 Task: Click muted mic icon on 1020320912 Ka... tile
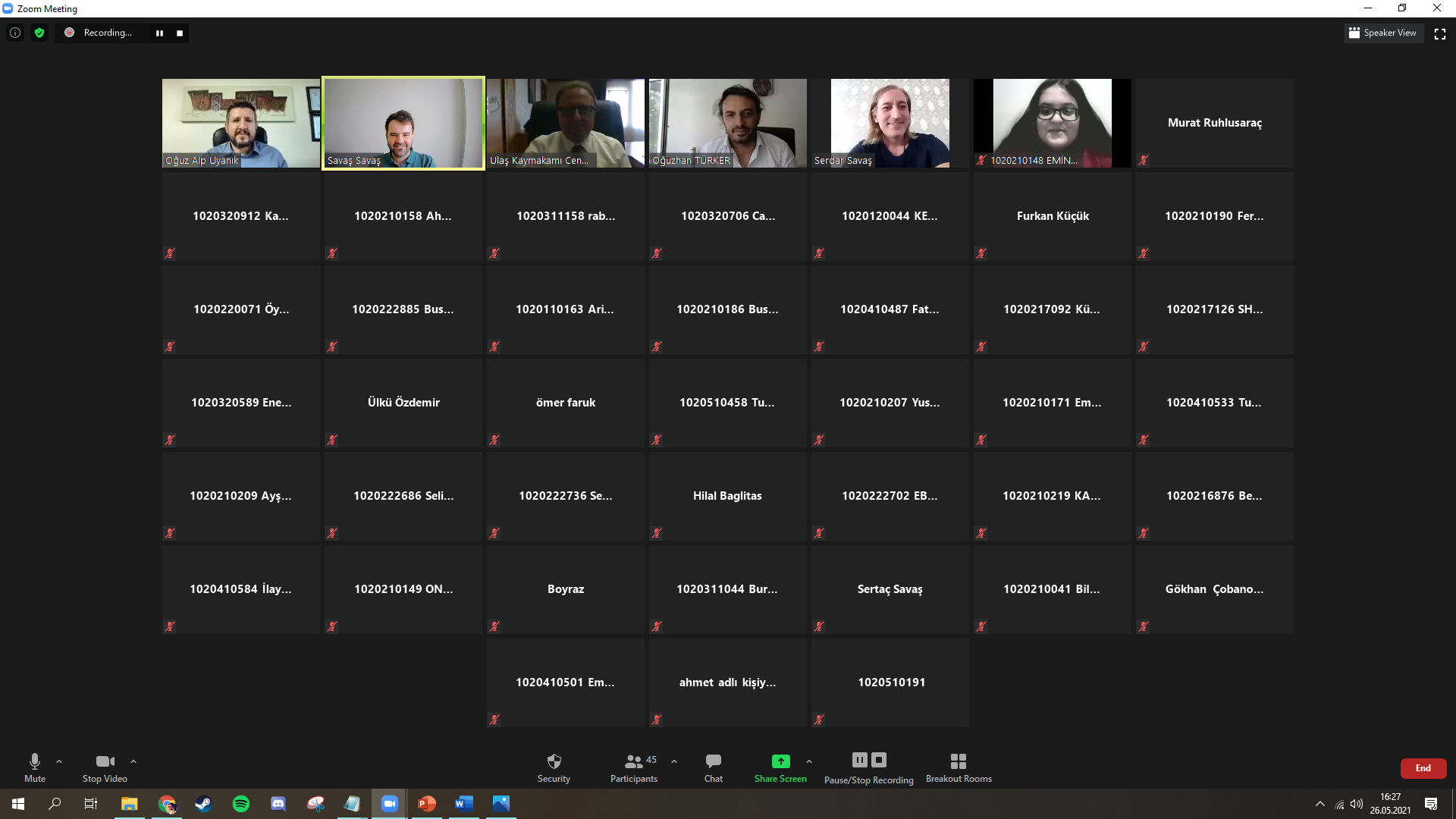[x=170, y=253]
